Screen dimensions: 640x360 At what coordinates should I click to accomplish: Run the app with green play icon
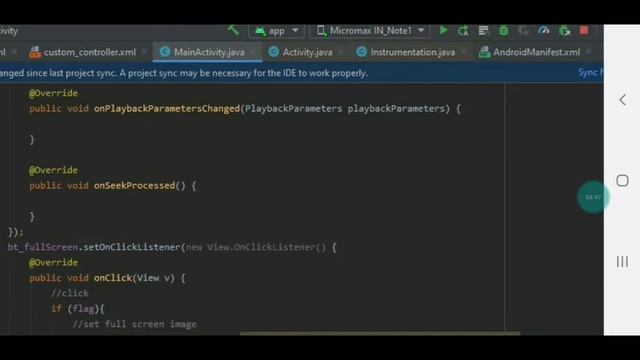click(444, 31)
